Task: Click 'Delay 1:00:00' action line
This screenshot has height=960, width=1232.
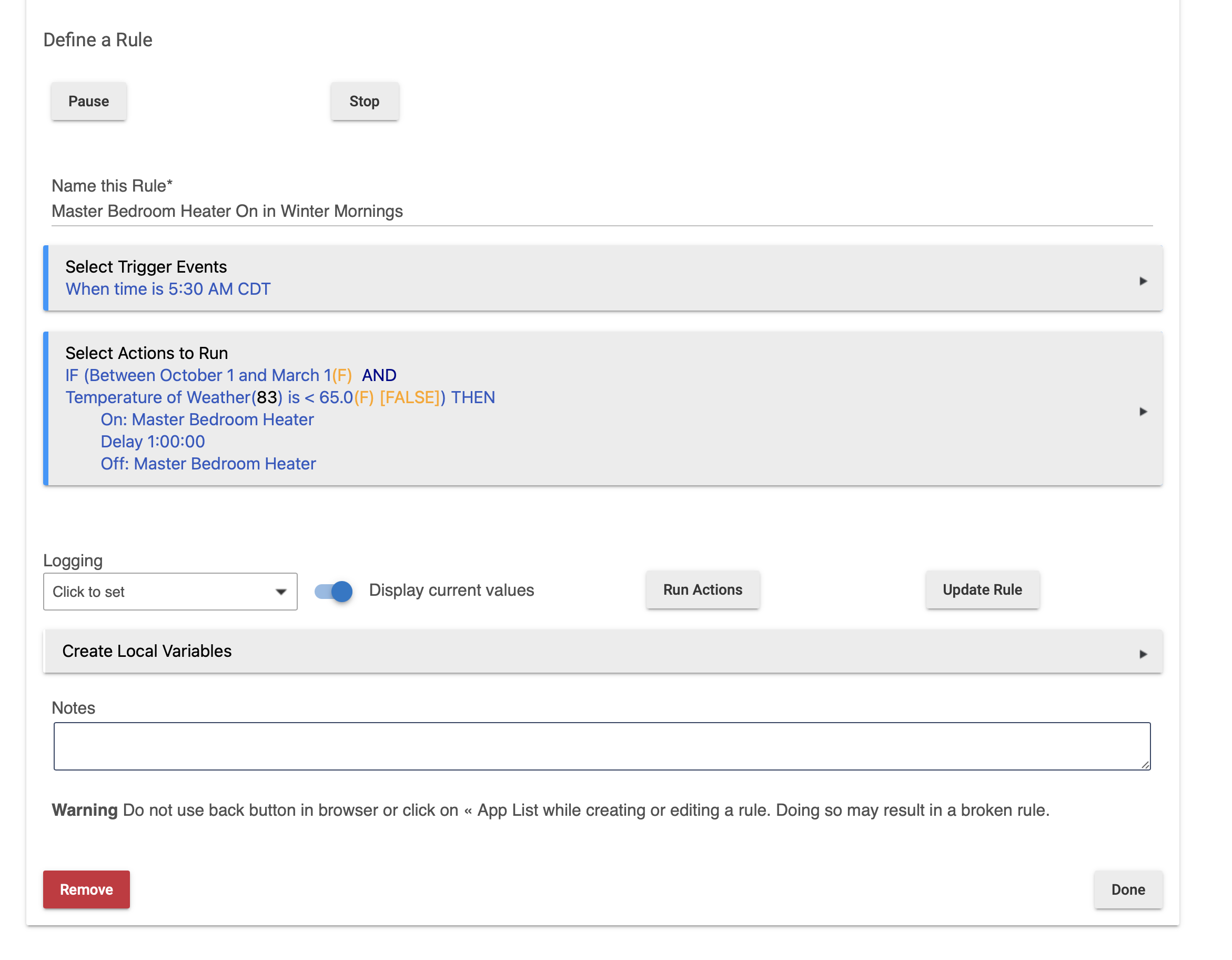Action: [153, 442]
